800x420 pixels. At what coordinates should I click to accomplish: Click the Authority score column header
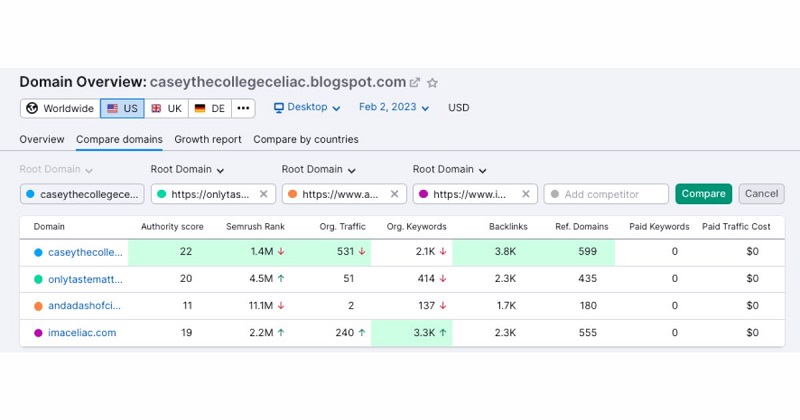tap(172, 227)
